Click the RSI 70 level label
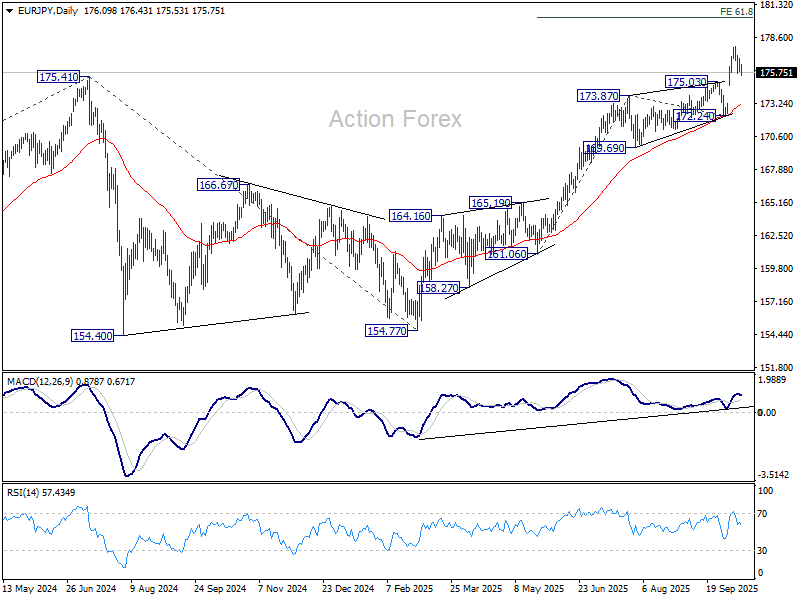 tap(762, 514)
